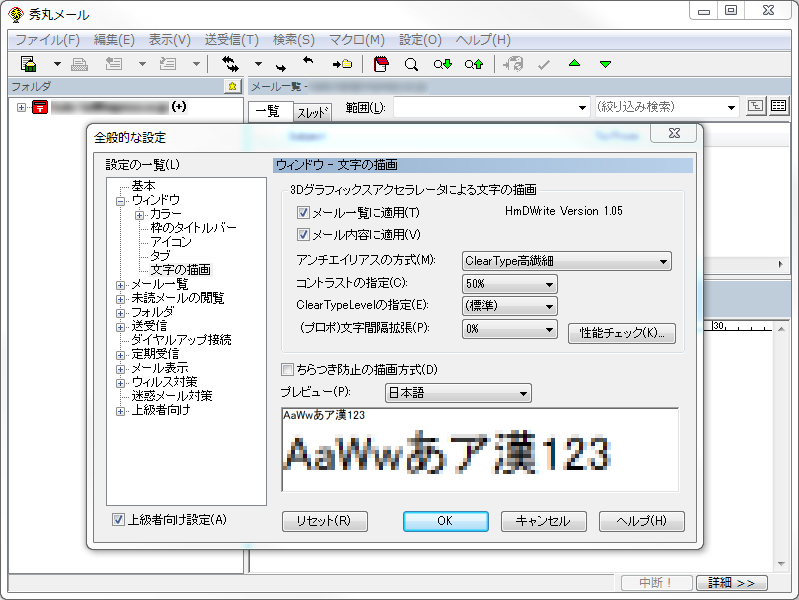Viewport: 799px width, 600px height.
Task: Expand the メール一覧 tree node
Action: pos(121,285)
